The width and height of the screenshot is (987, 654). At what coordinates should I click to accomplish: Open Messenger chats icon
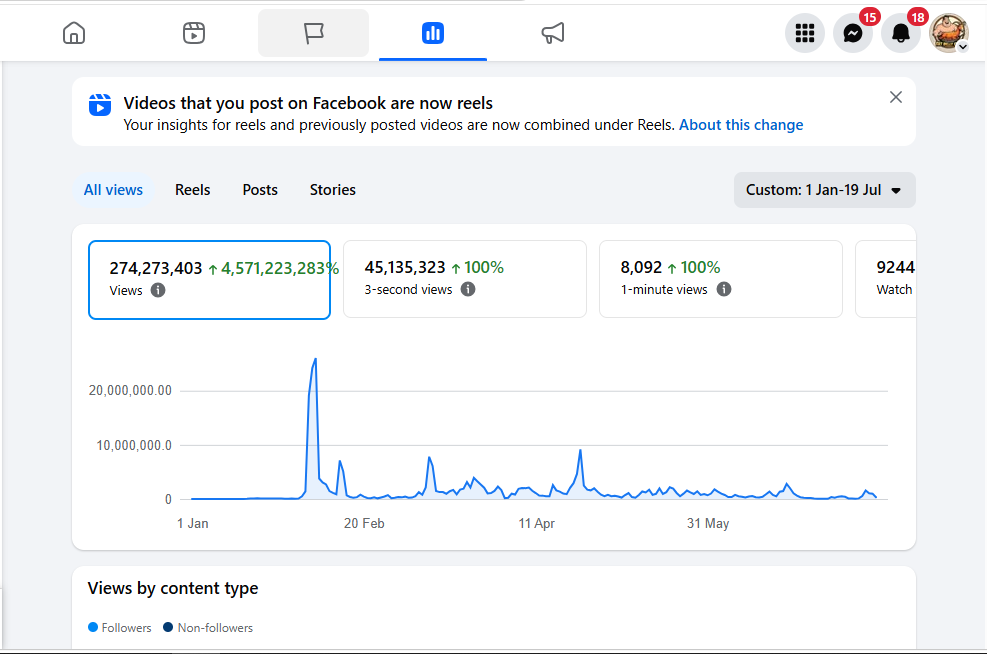(x=853, y=33)
